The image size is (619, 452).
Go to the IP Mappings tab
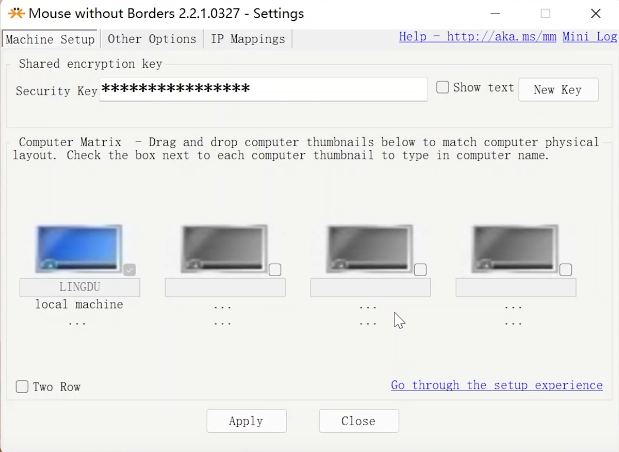point(247,39)
